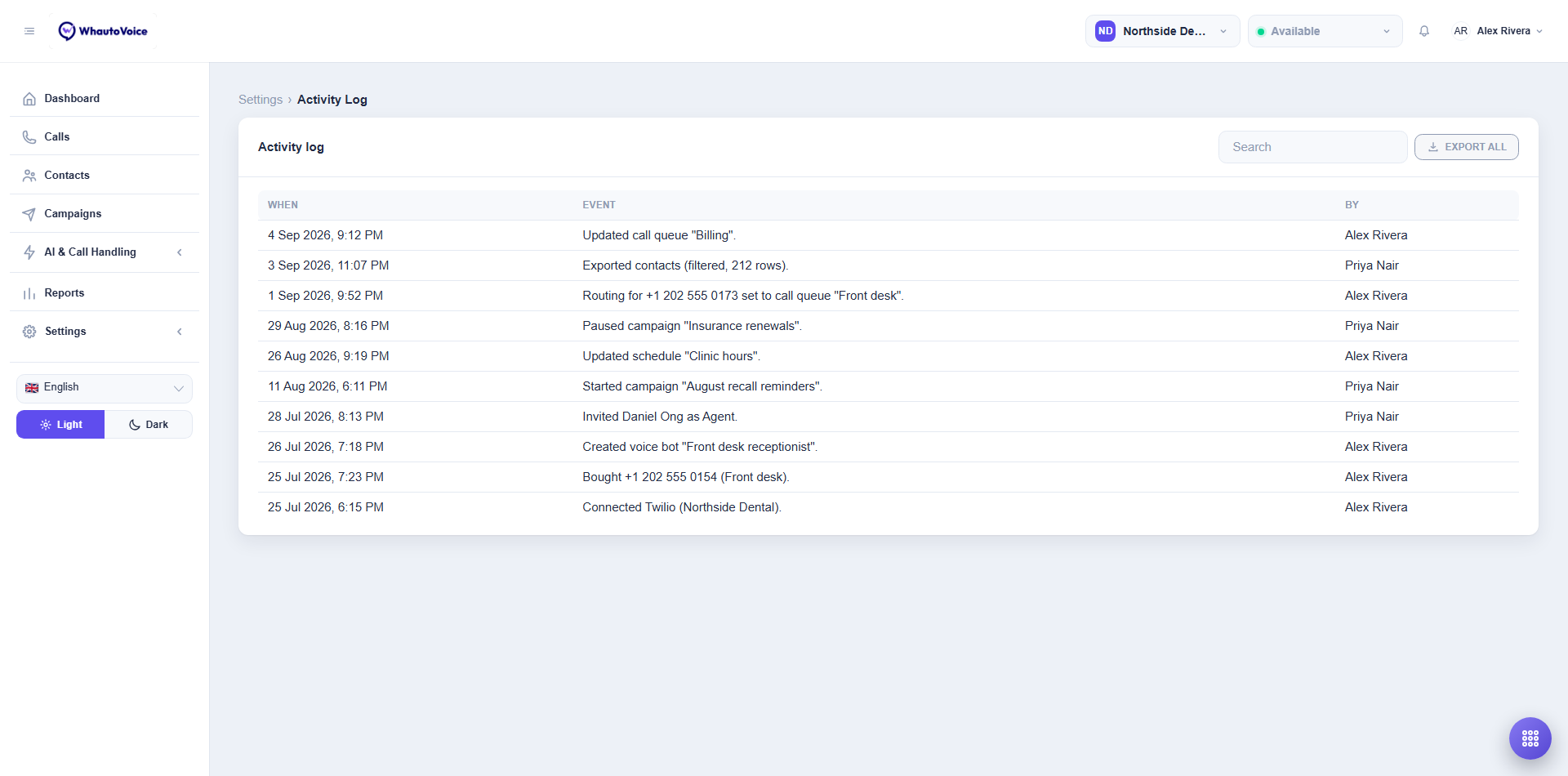This screenshot has height=776, width=1568.
Task: Click the Reports bar chart icon
Action: tap(29, 293)
